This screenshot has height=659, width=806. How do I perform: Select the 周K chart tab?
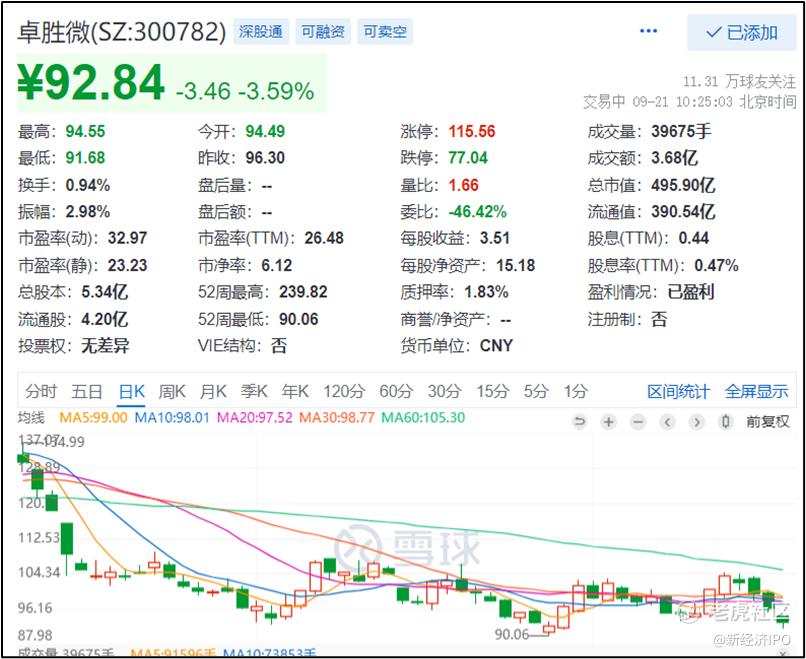click(x=172, y=392)
